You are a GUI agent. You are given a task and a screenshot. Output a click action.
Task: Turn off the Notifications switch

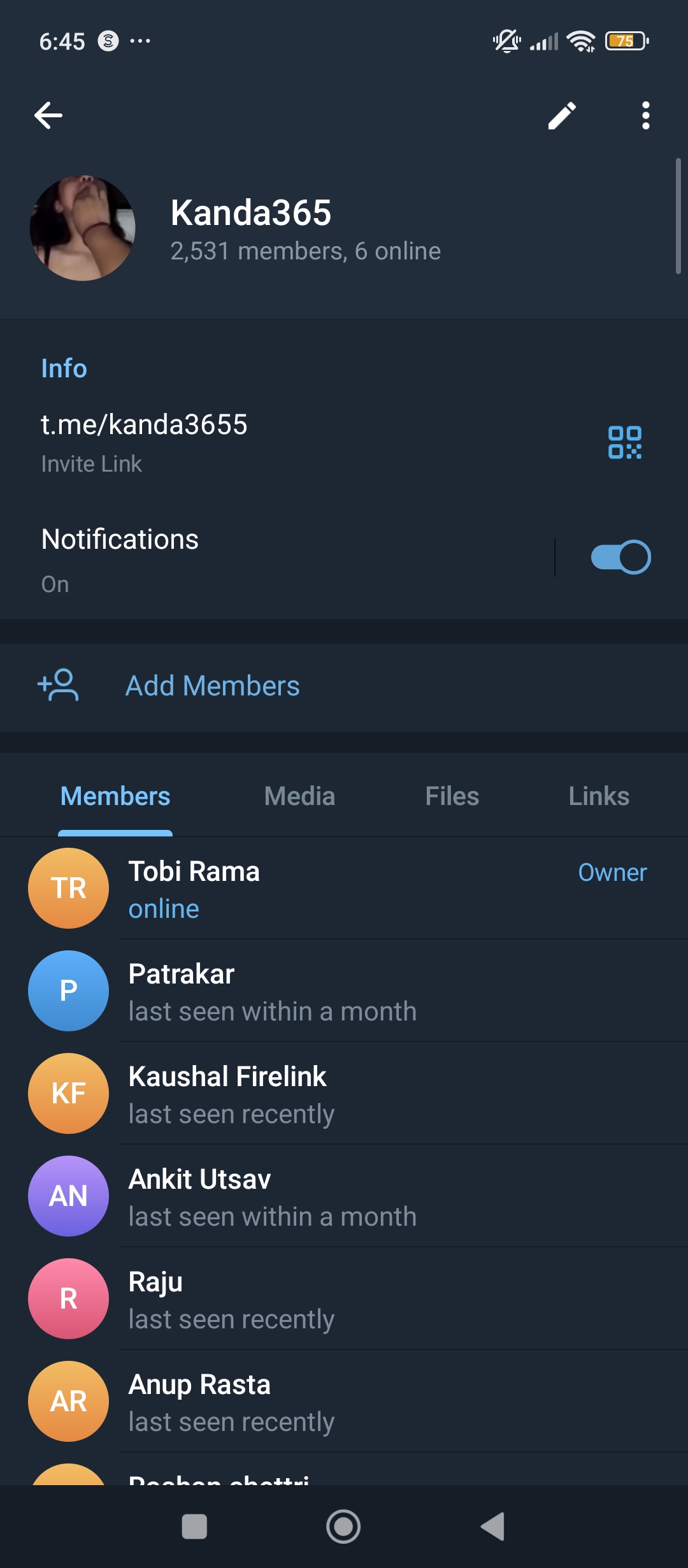(x=620, y=557)
